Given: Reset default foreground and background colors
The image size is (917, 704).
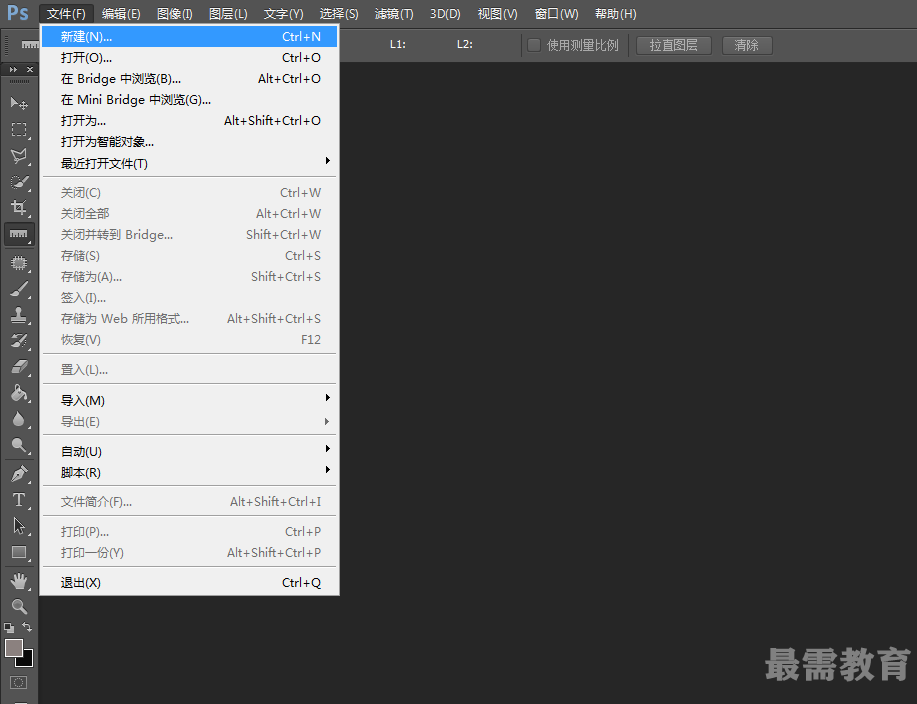Looking at the screenshot, I should (x=9, y=627).
